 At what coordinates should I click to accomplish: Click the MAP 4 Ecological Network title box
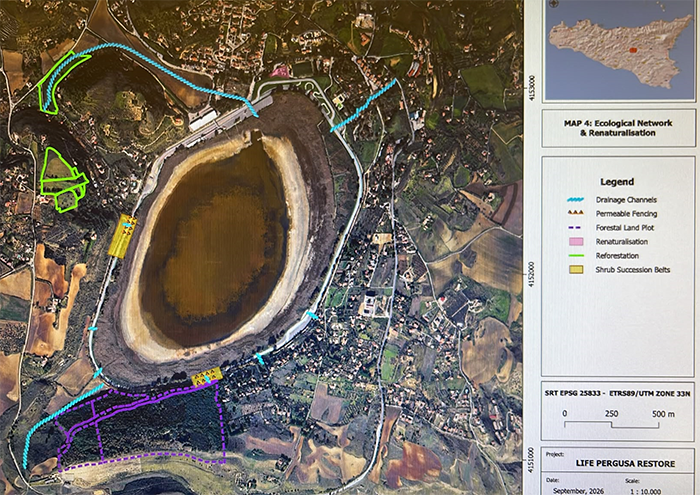click(x=618, y=128)
